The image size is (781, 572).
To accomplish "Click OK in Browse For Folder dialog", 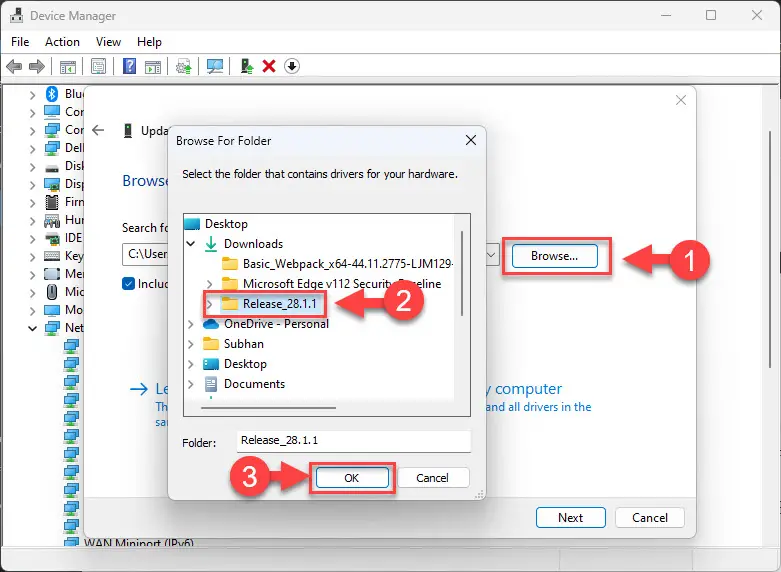I will tap(352, 478).
